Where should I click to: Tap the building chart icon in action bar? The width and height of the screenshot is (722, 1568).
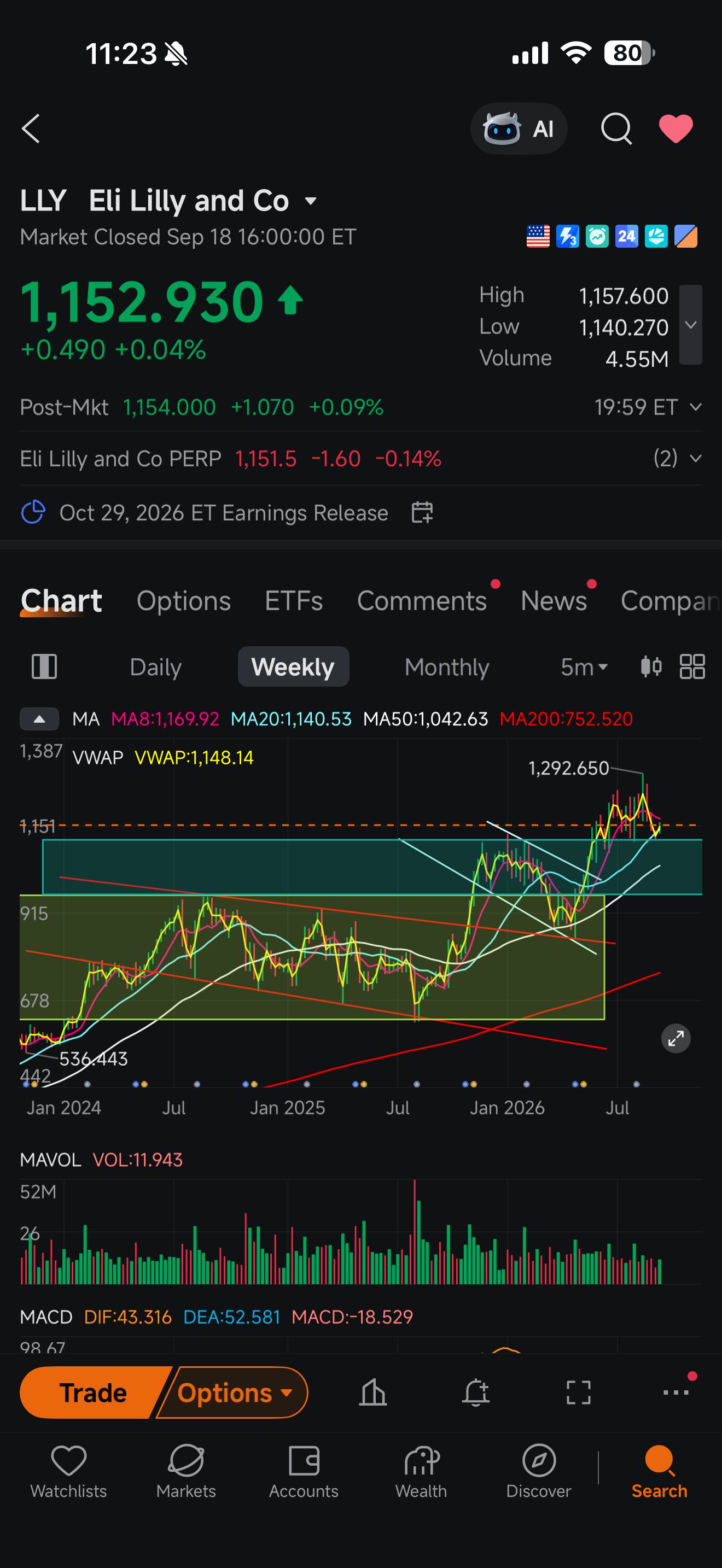(372, 1392)
